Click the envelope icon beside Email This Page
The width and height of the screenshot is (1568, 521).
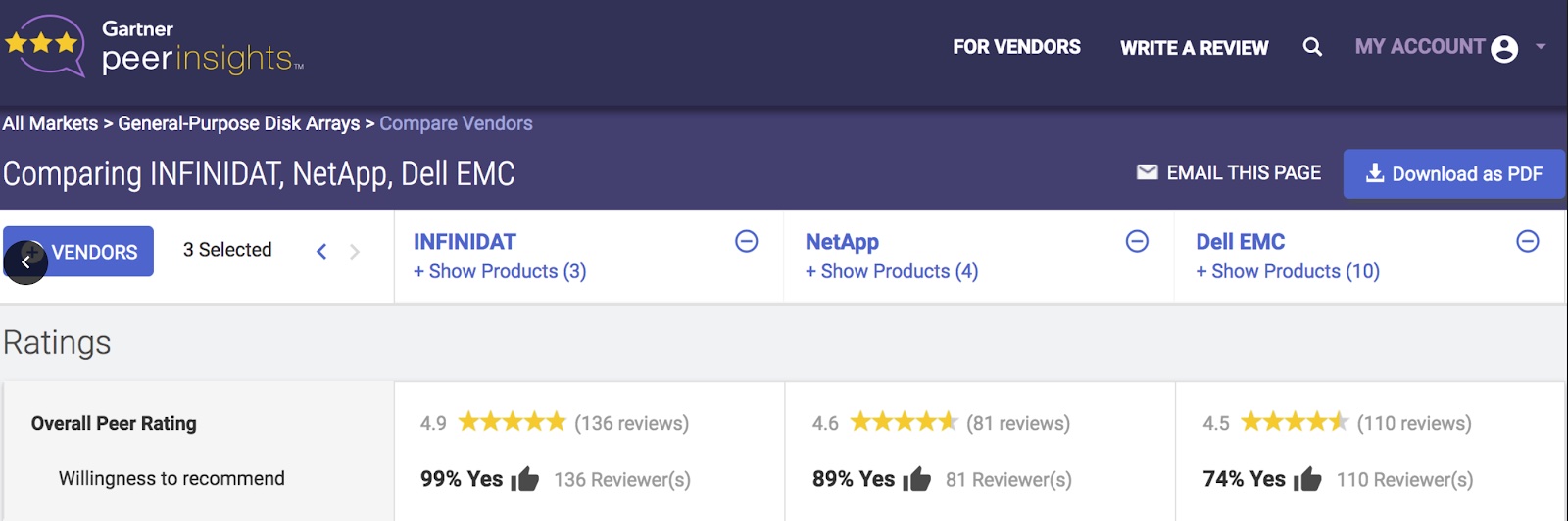click(x=1147, y=172)
